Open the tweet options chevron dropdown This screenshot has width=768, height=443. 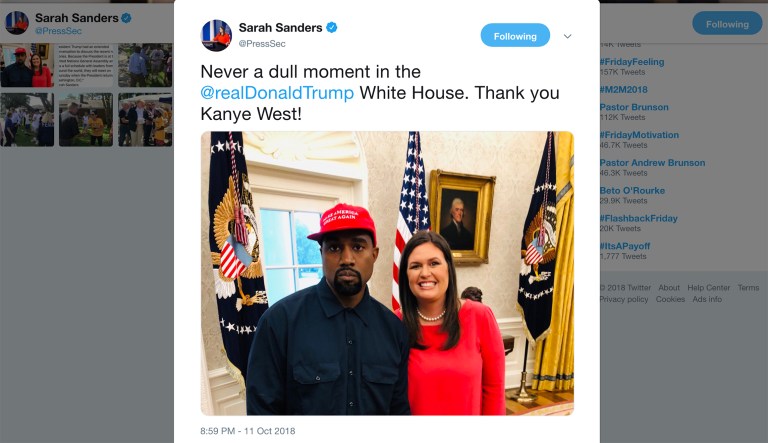pyautogui.click(x=567, y=36)
